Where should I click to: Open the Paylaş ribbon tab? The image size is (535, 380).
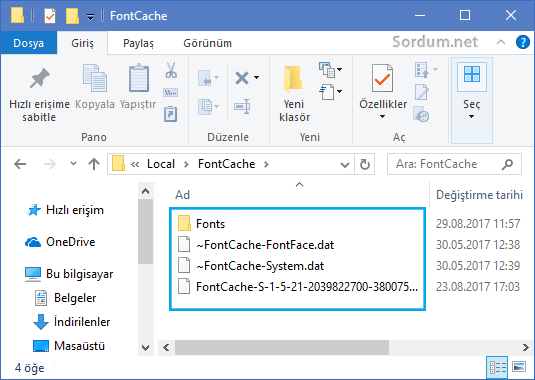click(x=138, y=43)
